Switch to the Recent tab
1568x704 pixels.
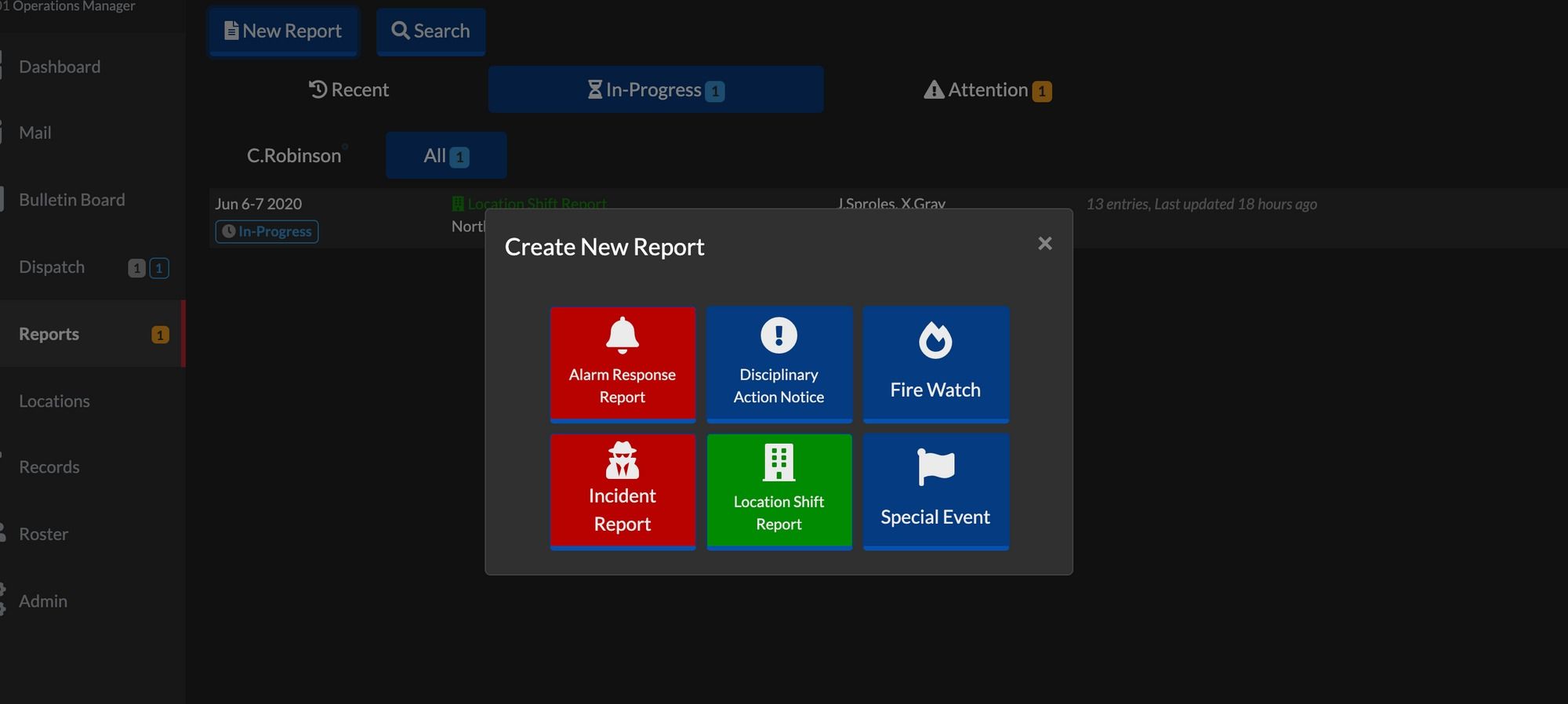point(349,90)
